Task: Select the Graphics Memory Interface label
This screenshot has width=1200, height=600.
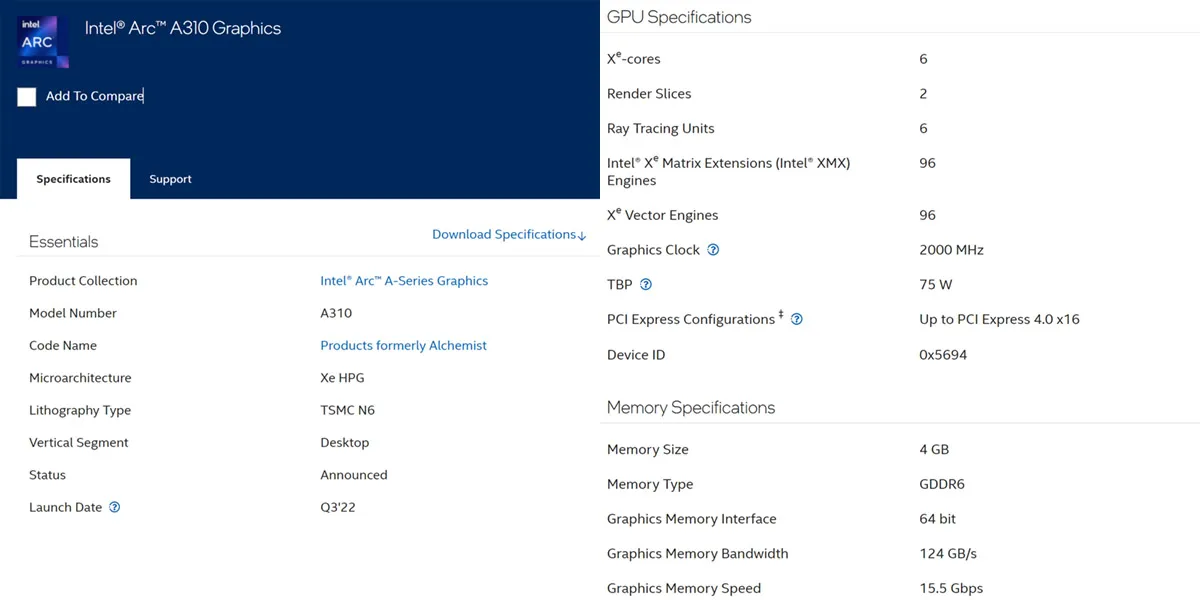Action: (x=692, y=519)
